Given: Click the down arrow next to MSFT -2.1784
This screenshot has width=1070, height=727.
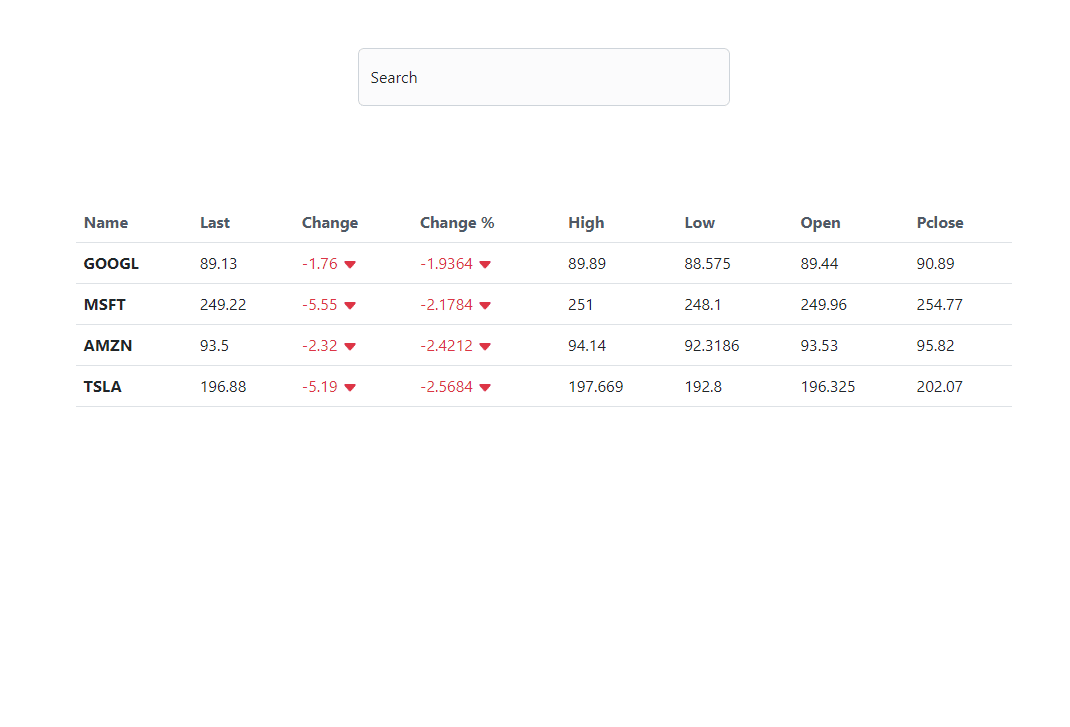Looking at the screenshot, I should [x=485, y=306].
